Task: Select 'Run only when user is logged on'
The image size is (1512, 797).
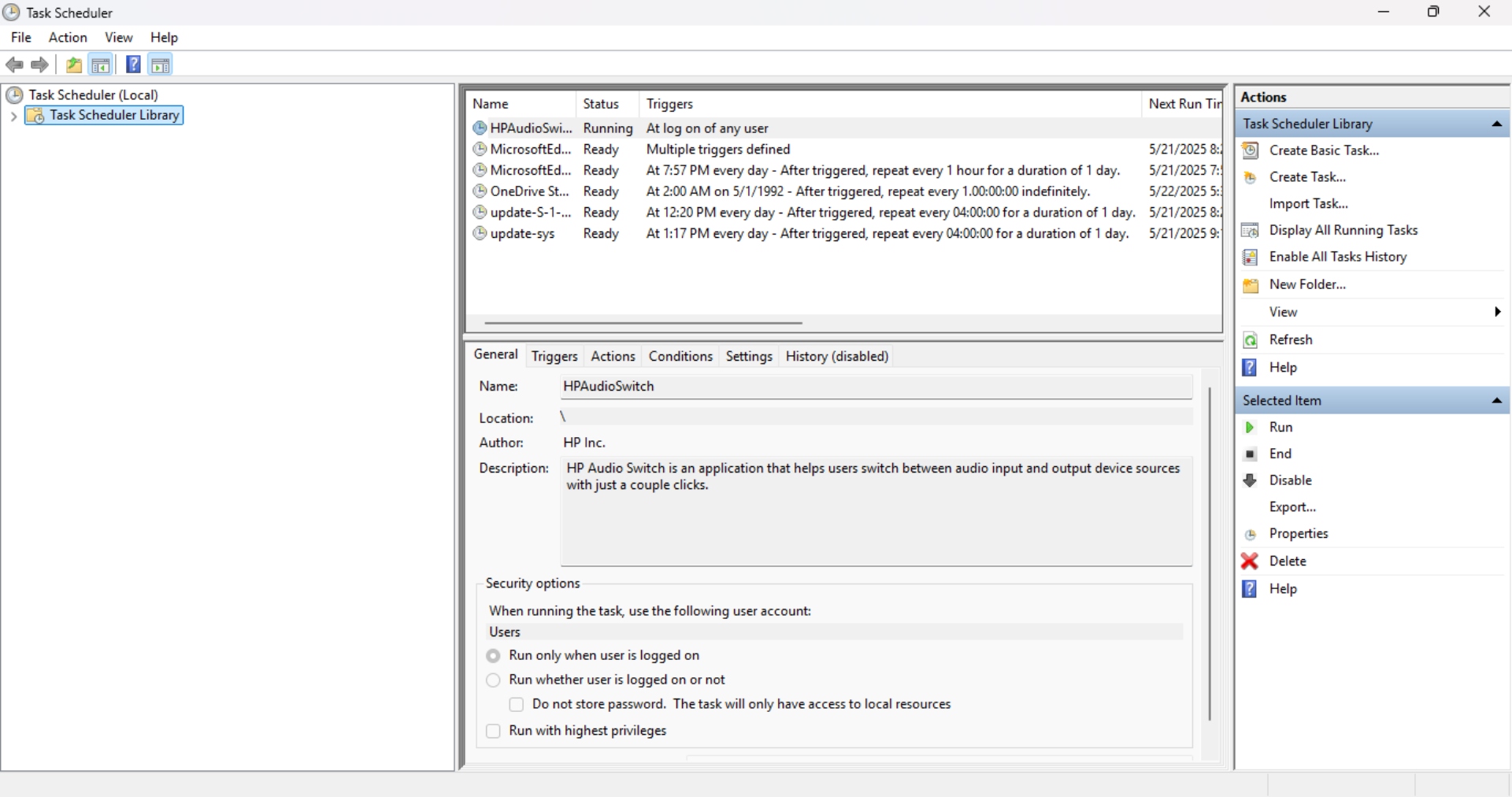Action: (x=494, y=656)
